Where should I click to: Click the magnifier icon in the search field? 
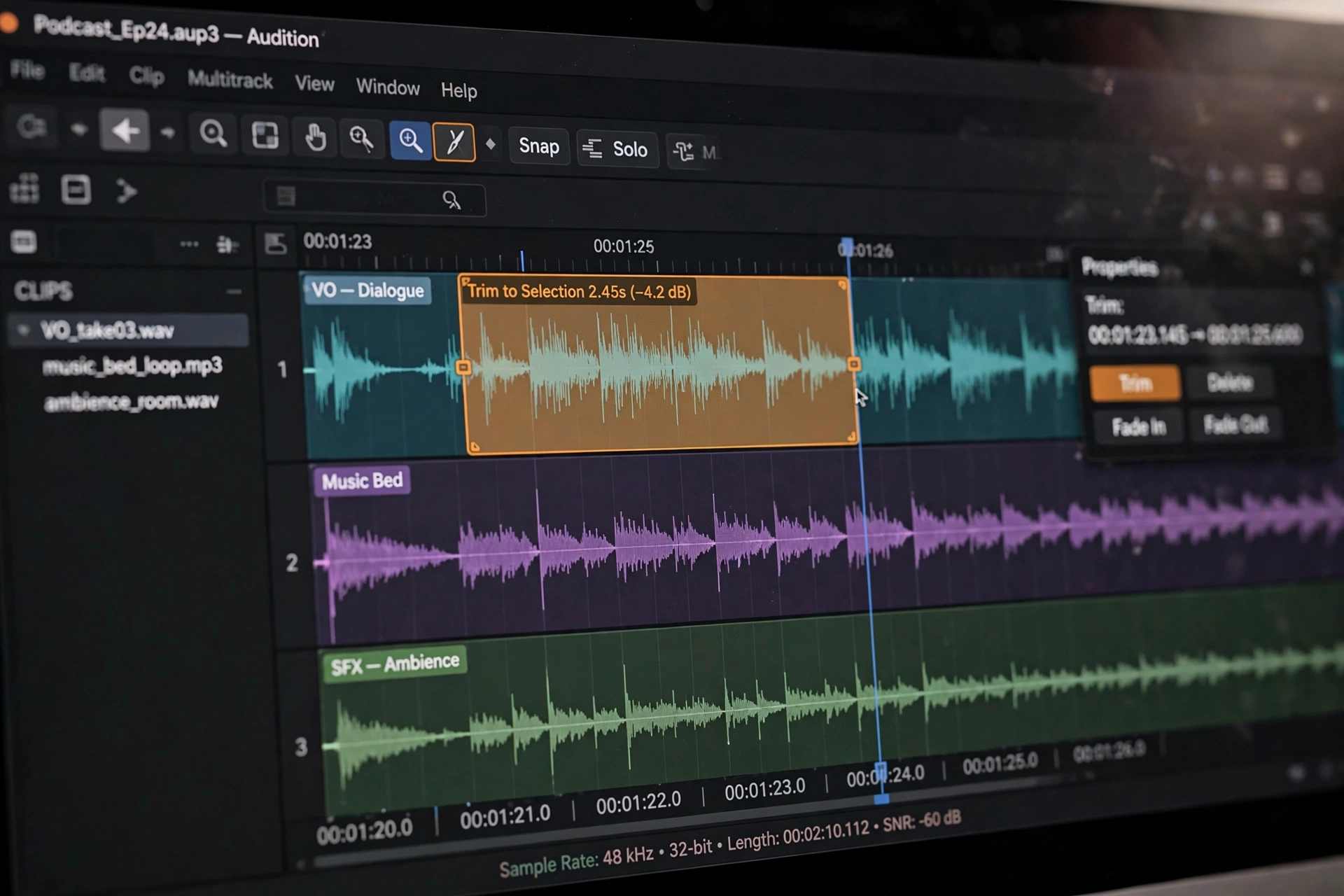coord(451,200)
